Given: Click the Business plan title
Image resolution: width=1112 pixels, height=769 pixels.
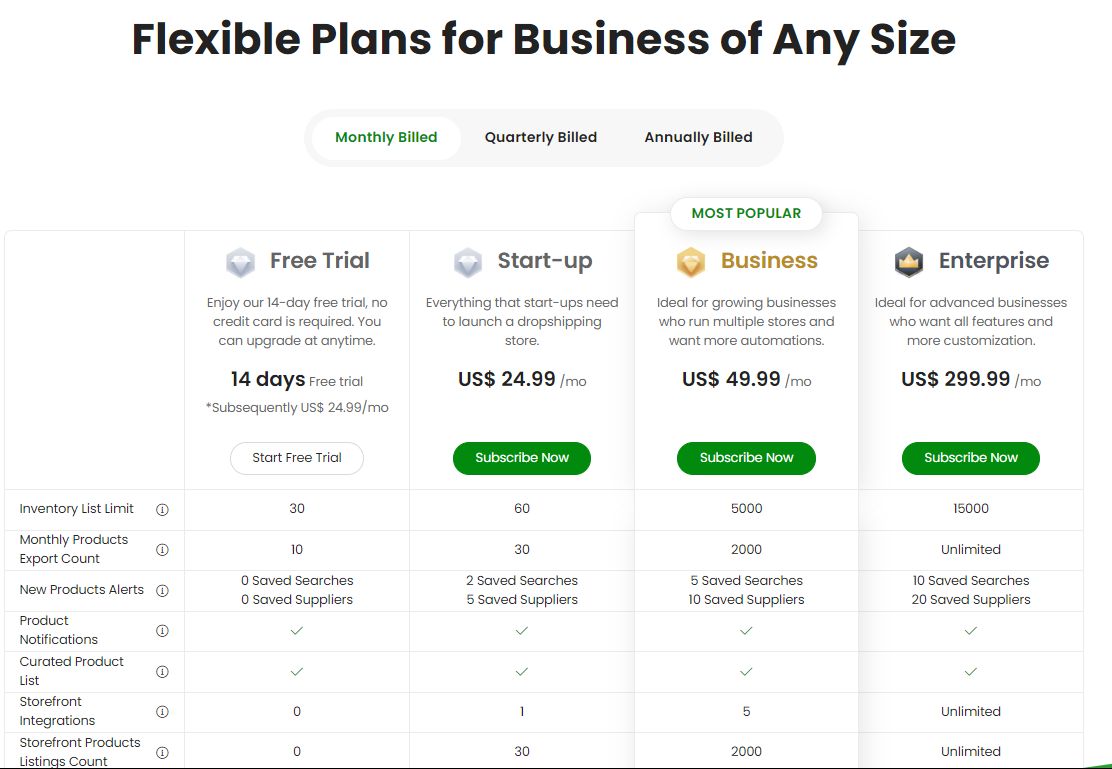Looking at the screenshot, I should [x=769, y=260].
